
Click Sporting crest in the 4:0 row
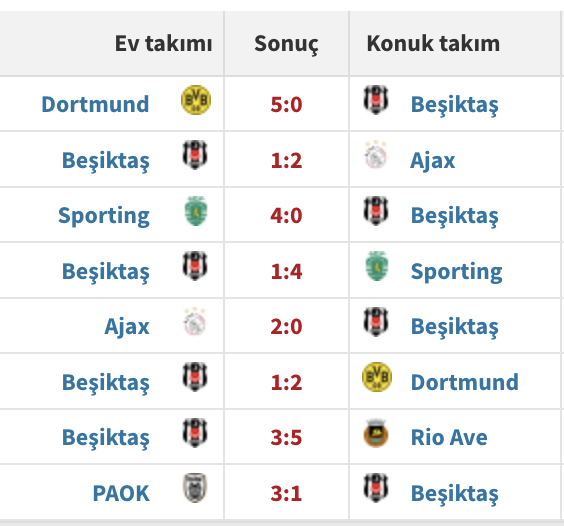coord(196,211)
